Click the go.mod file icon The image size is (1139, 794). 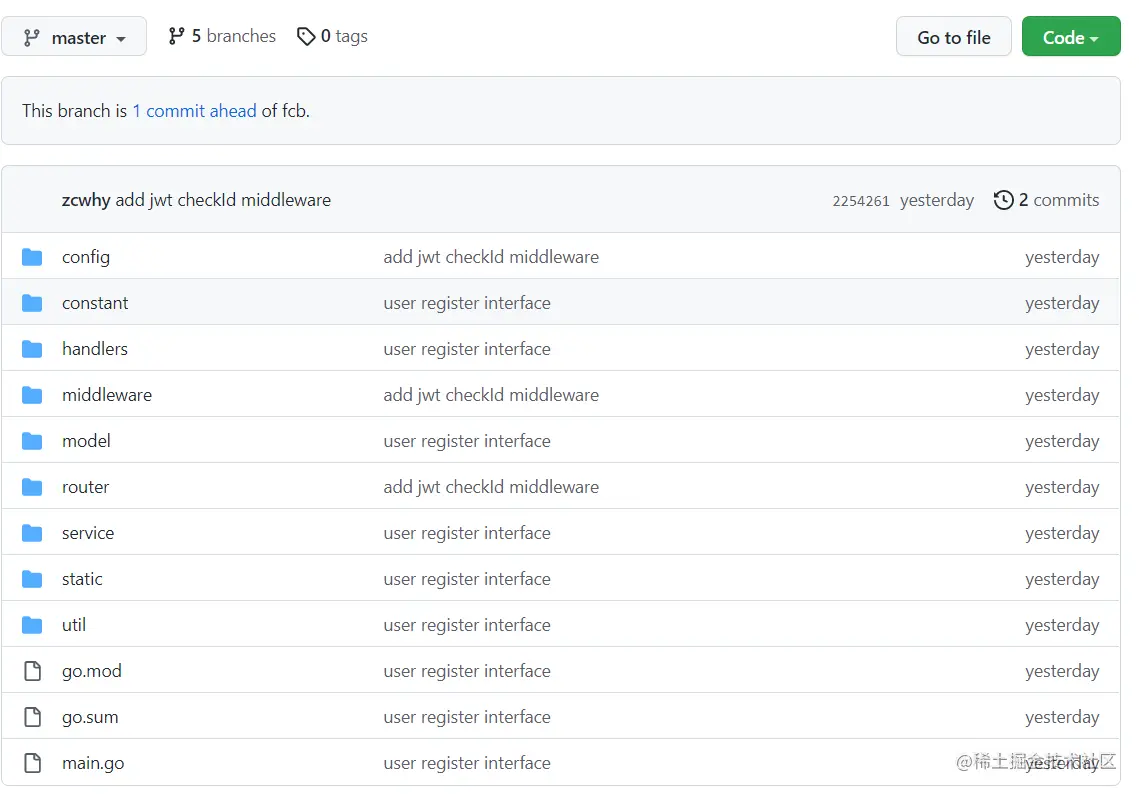click(x=32, y=671)
